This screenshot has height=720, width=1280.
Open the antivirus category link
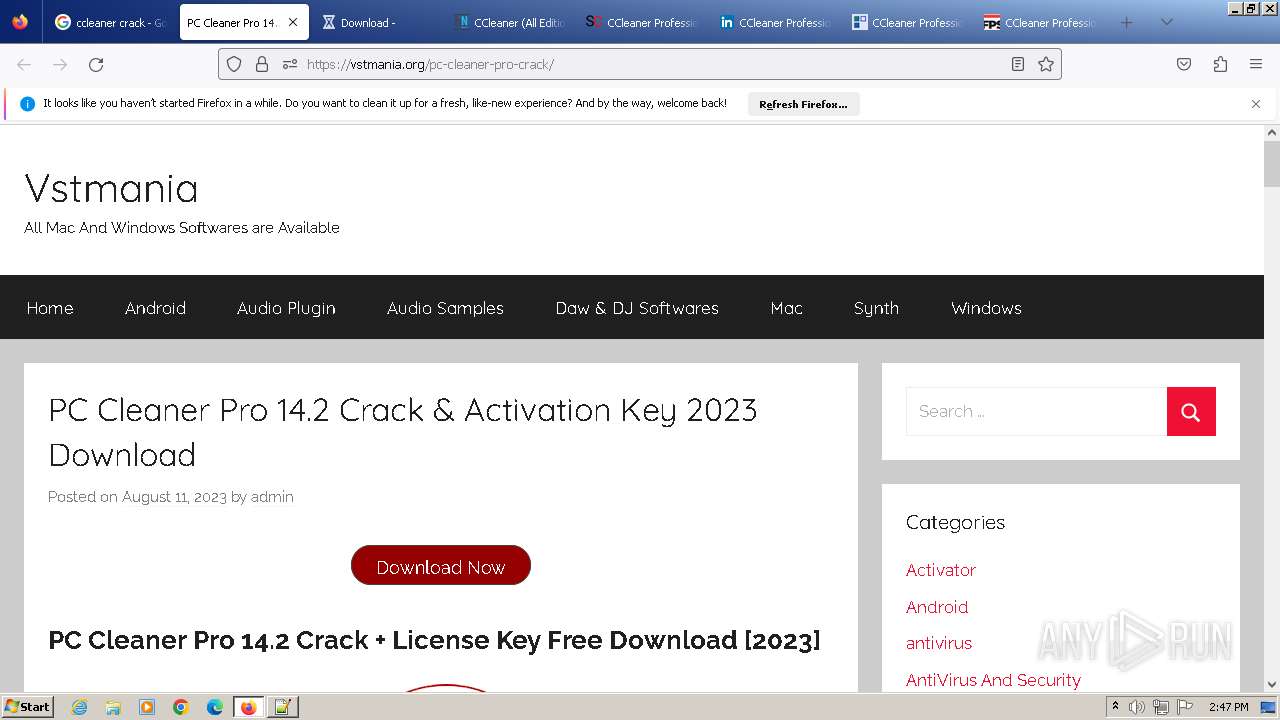pyautogui.click(x=939, y=643)
